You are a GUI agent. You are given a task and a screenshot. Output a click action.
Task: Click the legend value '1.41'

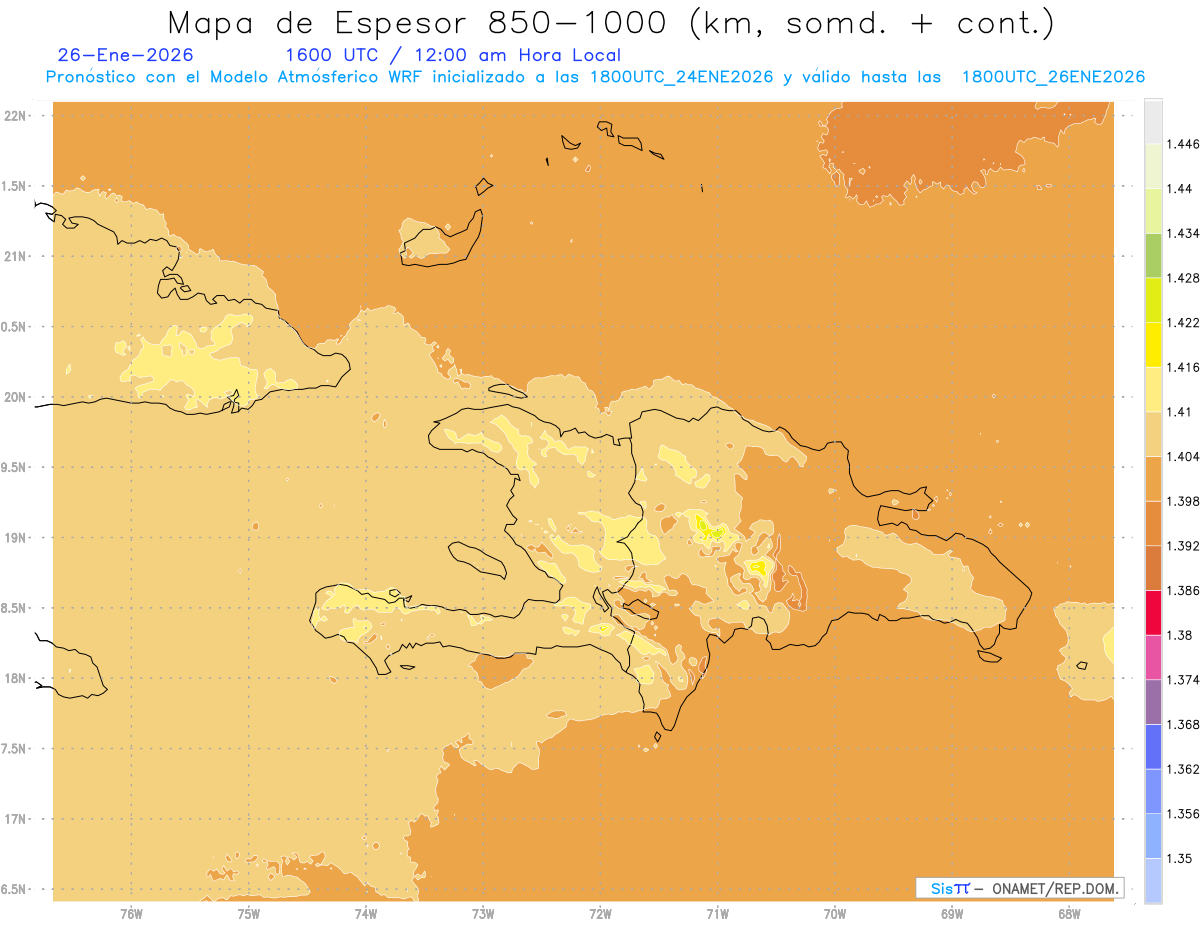click(1178, 411)
